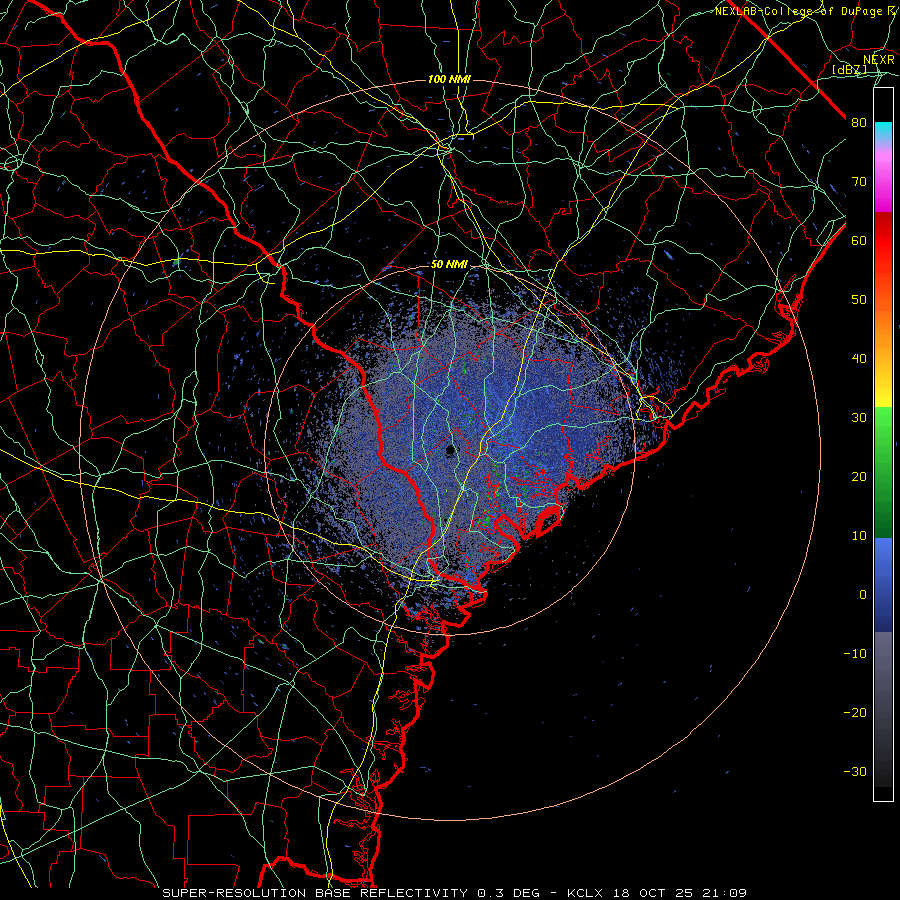Image resolution: width=900 pixels, height=900 pixels.
Task: Click the 60 dBZ scale value
Action: 859,241
